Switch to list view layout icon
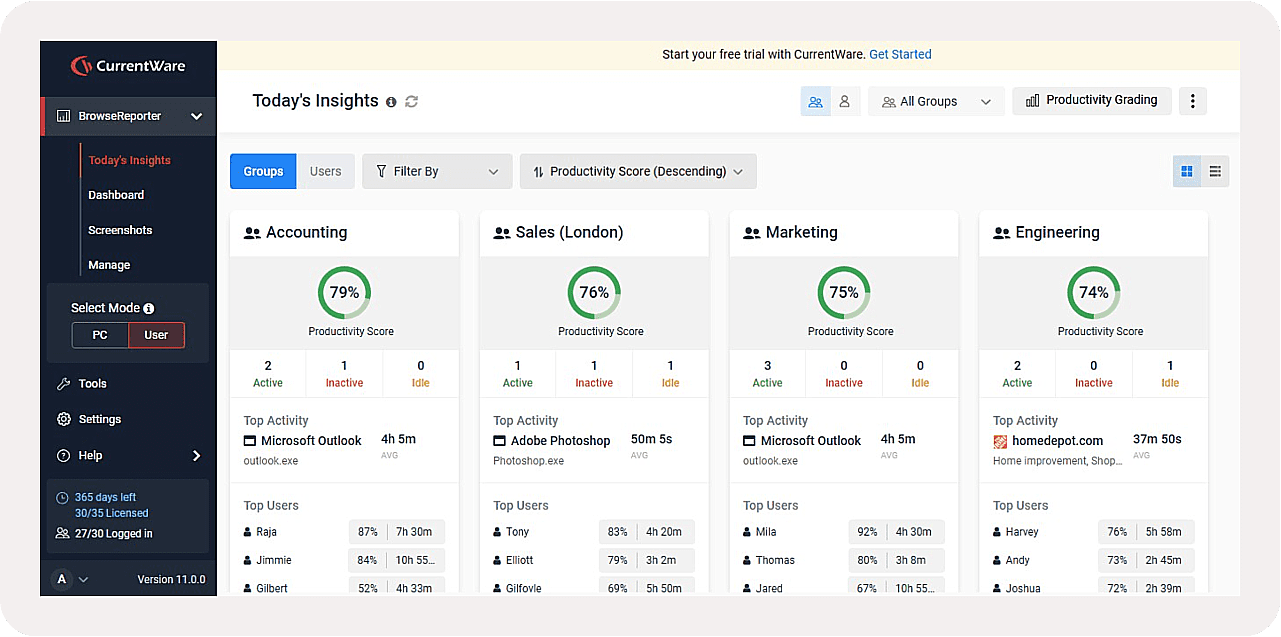1281x637 pixels. tap(1215, 172)
